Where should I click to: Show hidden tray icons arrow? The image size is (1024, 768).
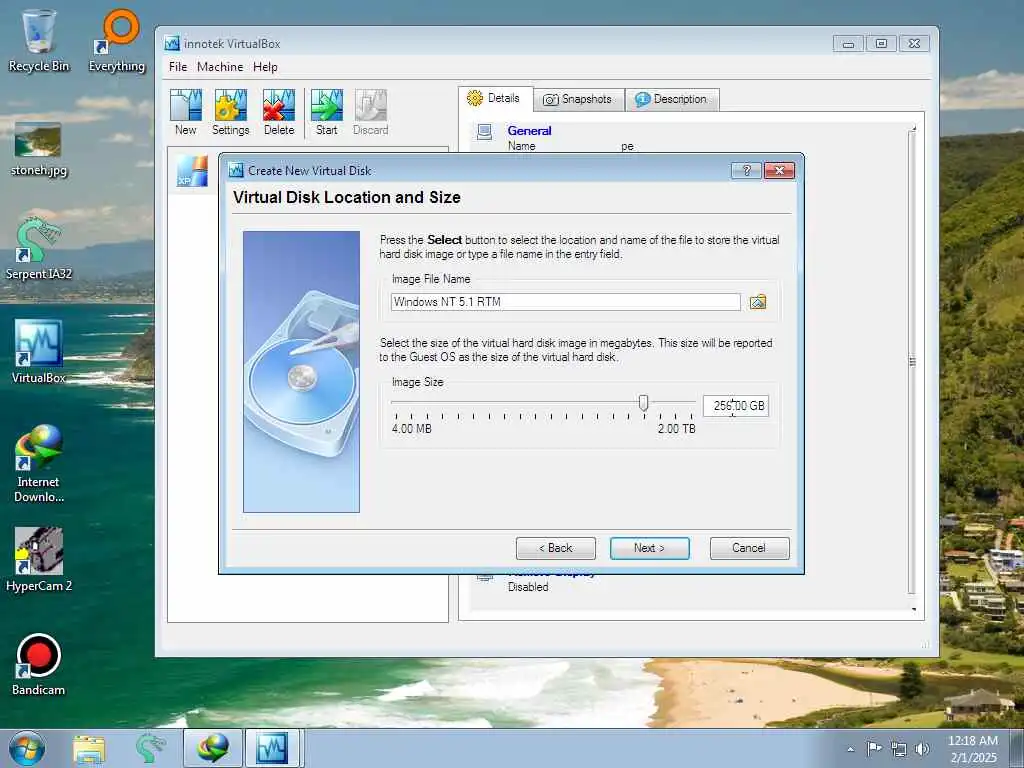850,749
